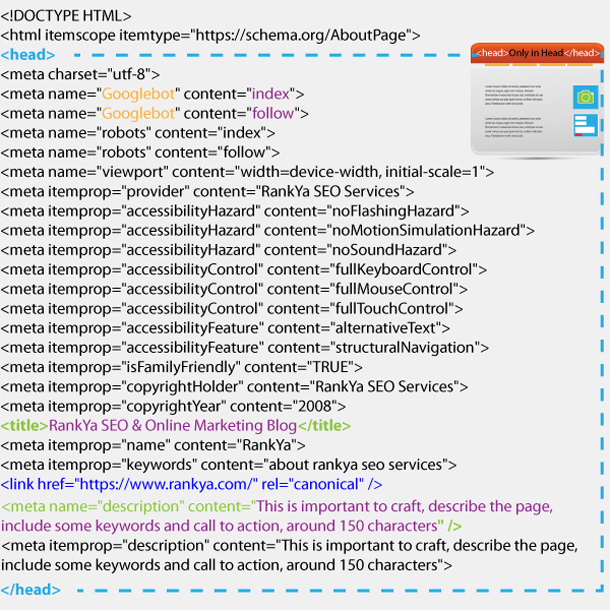Click the isFamilyFriendly TRUE line
Screen dimensions: 610x610
[182, 367]
